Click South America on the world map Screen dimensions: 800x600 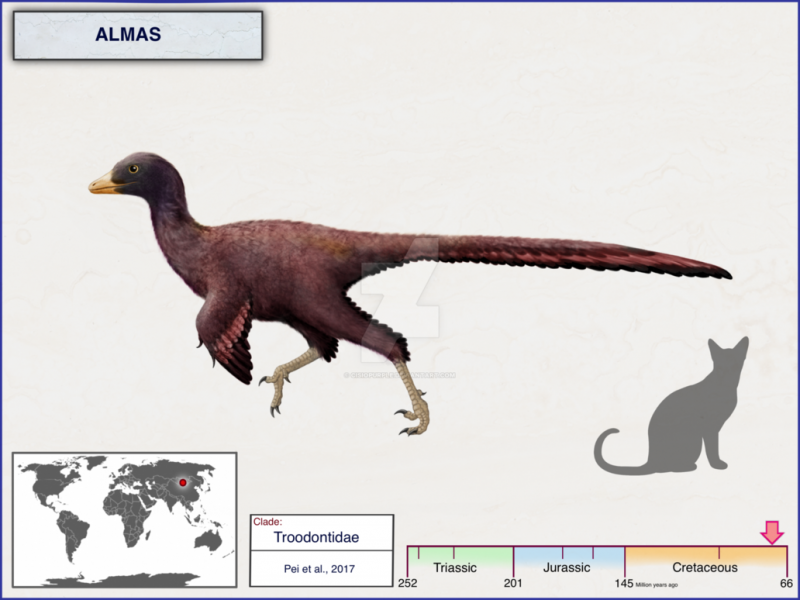pos(71,533)
